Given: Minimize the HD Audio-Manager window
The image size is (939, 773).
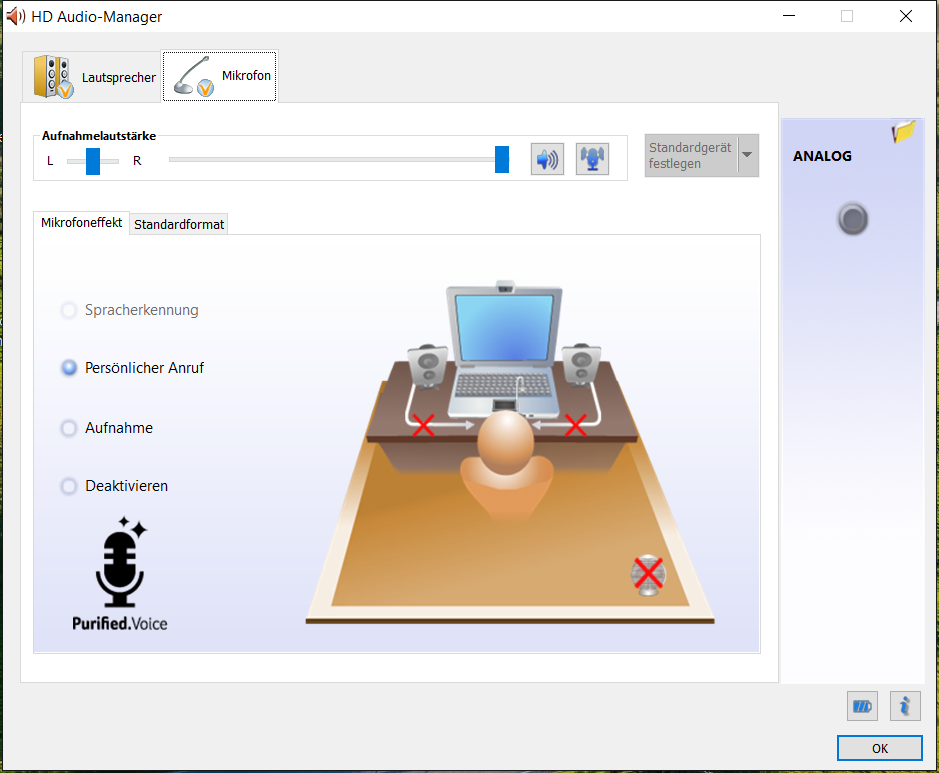Looking at the screenshot, I should 789,16.
